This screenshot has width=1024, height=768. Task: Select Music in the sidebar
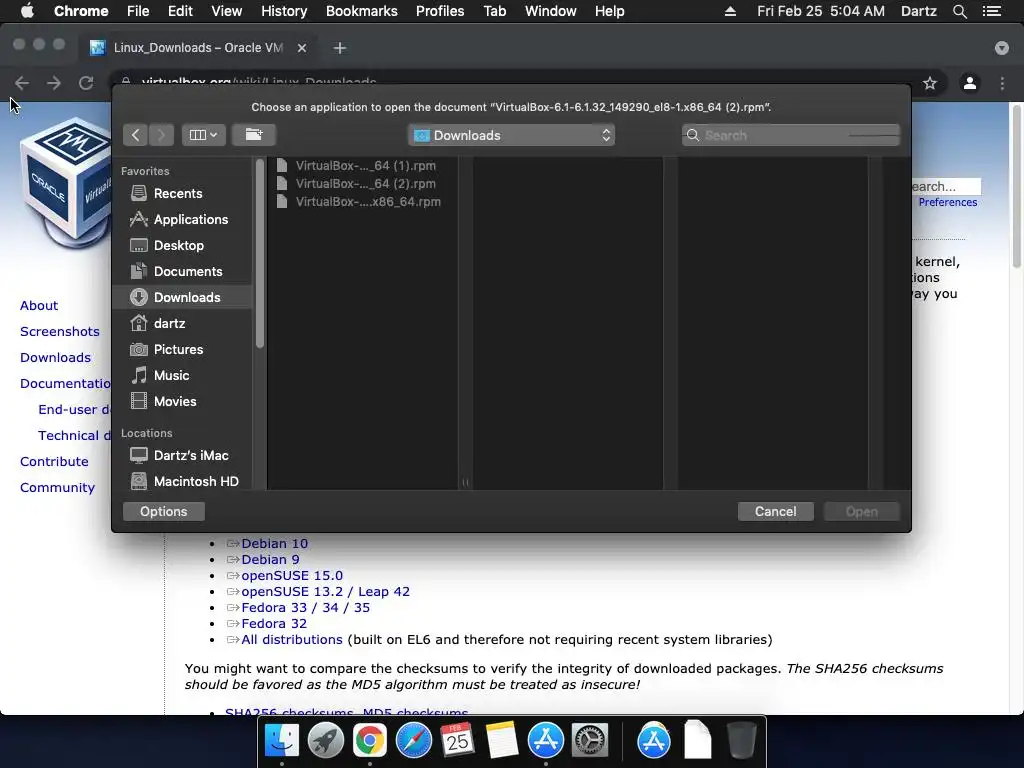pyautogui.click(x=182, y=376)
